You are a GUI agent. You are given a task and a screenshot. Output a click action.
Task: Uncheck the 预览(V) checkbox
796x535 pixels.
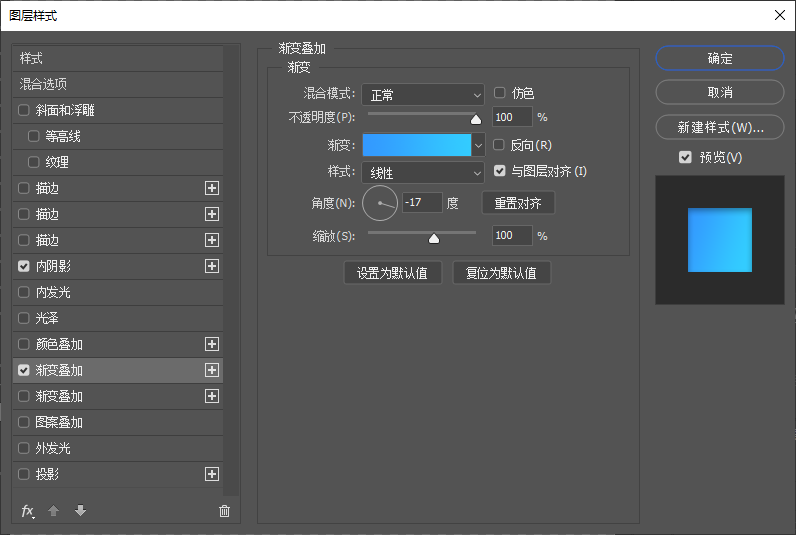[685, 157]
